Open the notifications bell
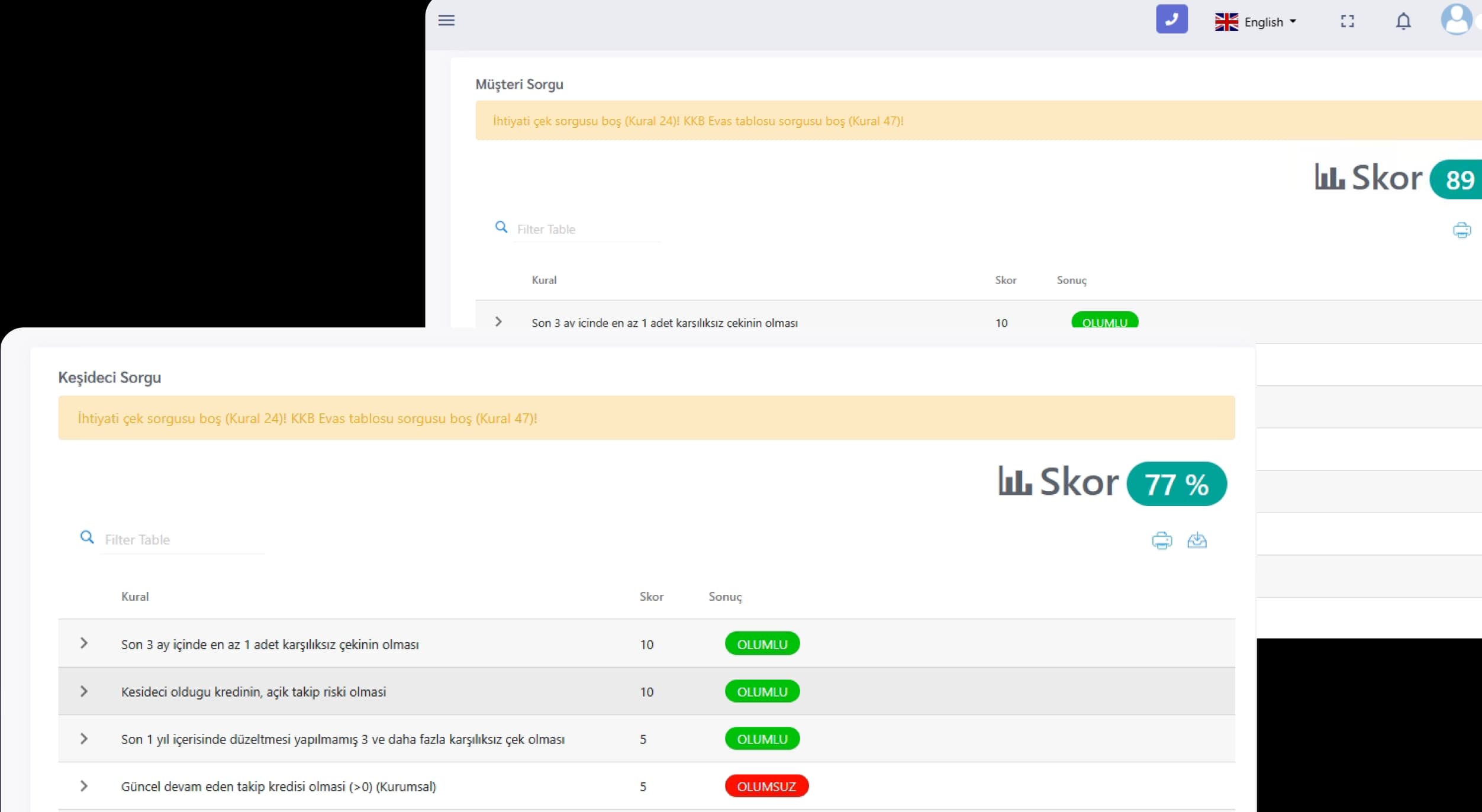Image resolution: width=1482 pixels, height=812 pixels. [1403, 22]
